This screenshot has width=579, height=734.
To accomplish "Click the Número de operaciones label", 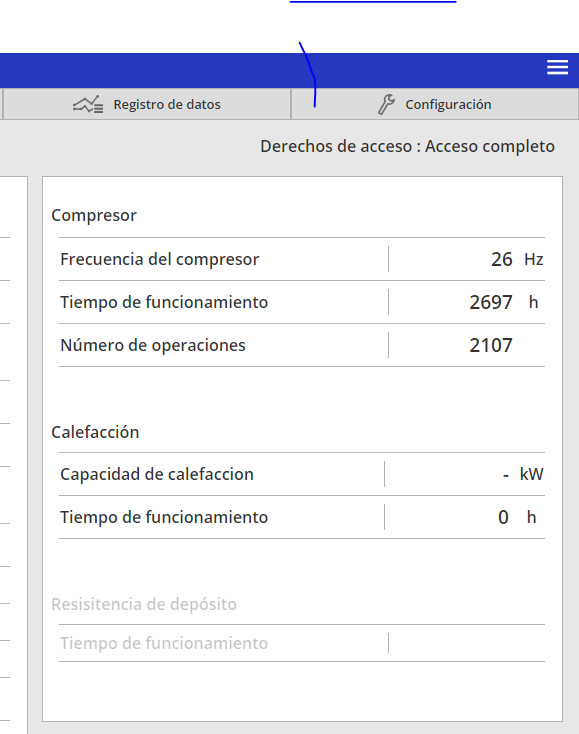I will [153, 345].
